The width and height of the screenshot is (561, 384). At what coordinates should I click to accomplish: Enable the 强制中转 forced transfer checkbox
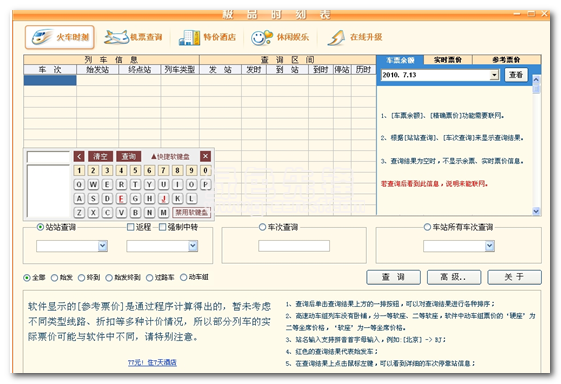162,227
